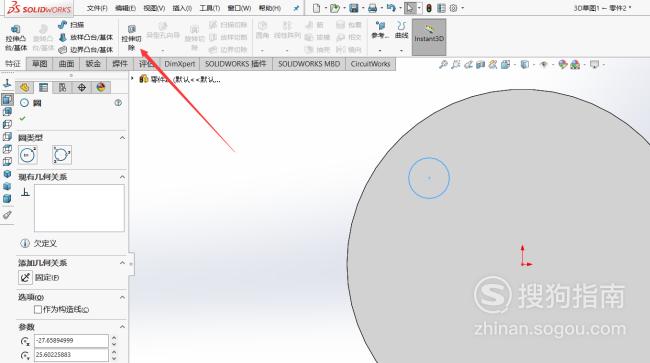Click the Rebuild traffic light icon
Viewport: 650px width, 363px height.
[x=429, y=8]
